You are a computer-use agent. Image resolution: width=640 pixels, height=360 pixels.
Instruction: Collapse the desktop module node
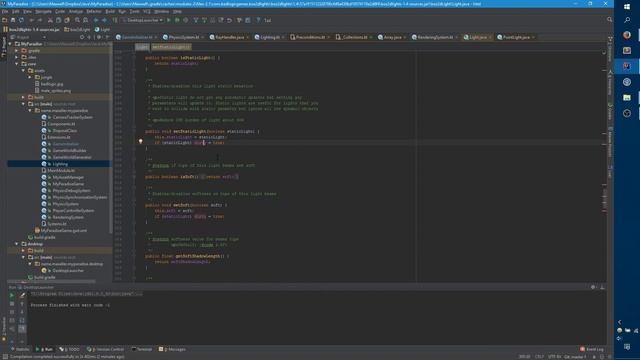tap(17, 244)
